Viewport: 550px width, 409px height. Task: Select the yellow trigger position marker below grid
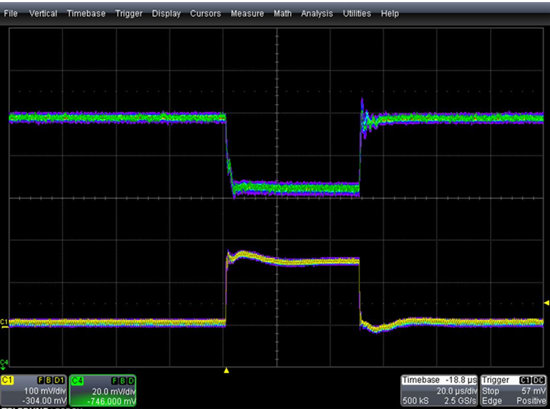(226, 370)
